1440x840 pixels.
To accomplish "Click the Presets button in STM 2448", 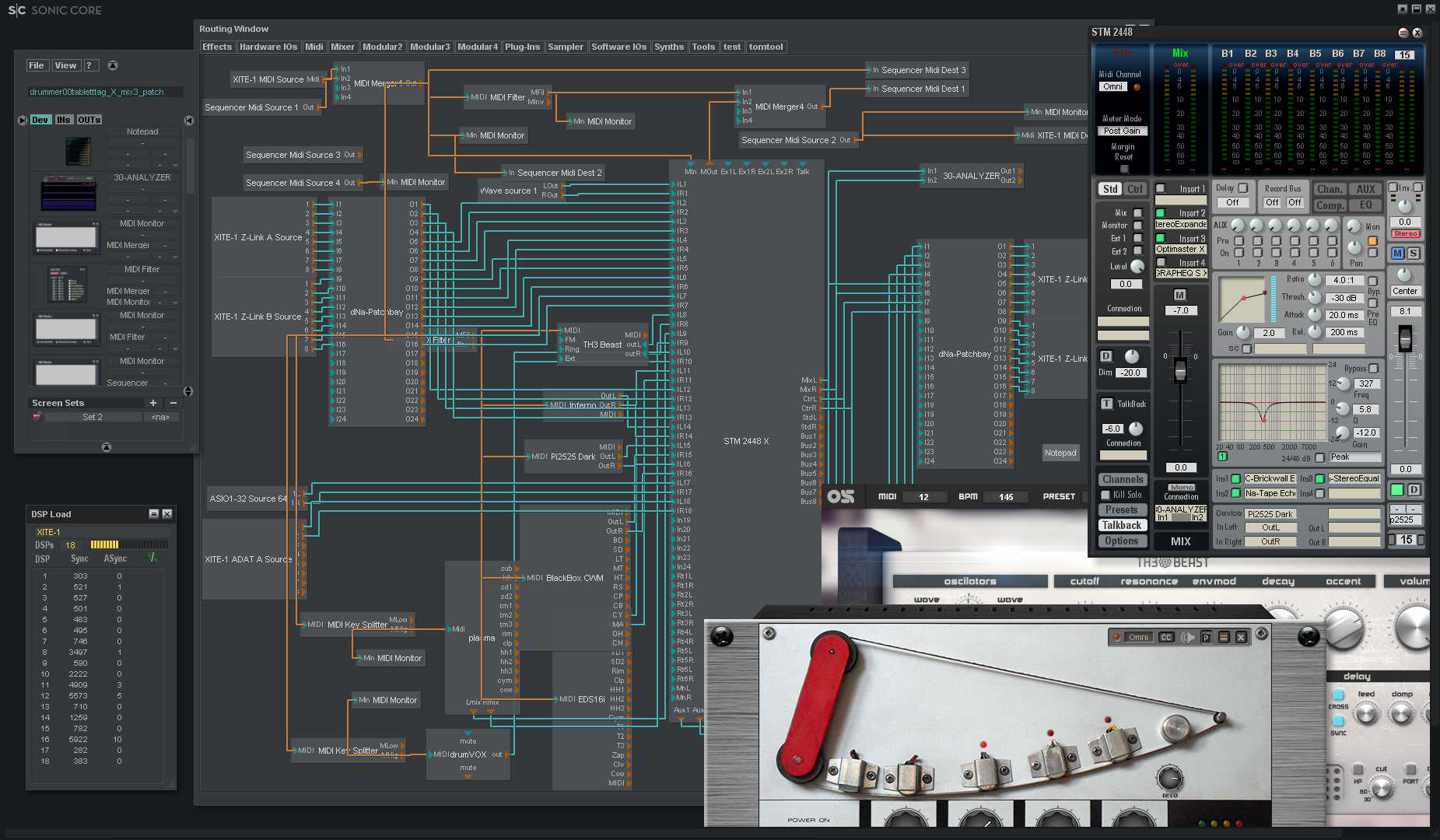I will (1121, 509).
